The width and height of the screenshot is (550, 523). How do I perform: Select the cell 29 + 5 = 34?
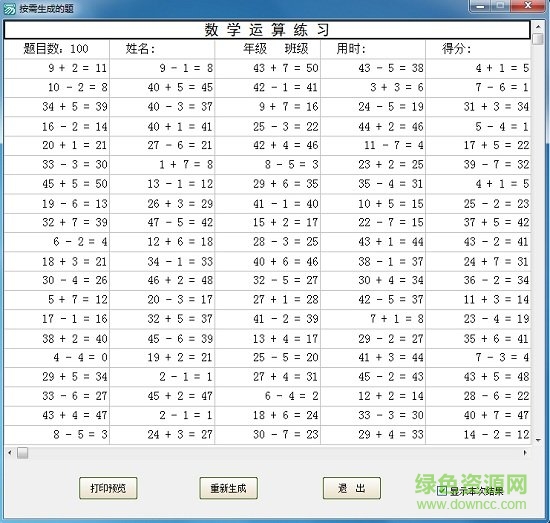[x=56, y=377]
